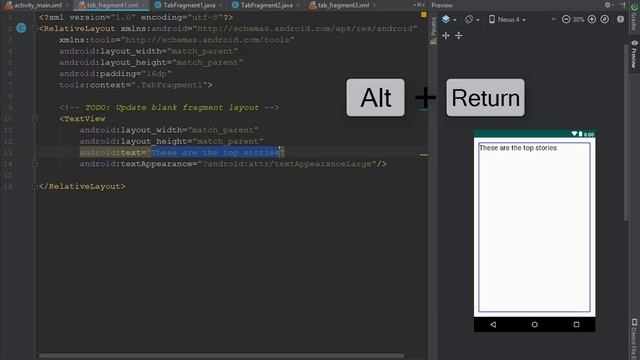Open the Palette side panel
Viewport: 640px width, 360px height.
(x=433, y=31)
